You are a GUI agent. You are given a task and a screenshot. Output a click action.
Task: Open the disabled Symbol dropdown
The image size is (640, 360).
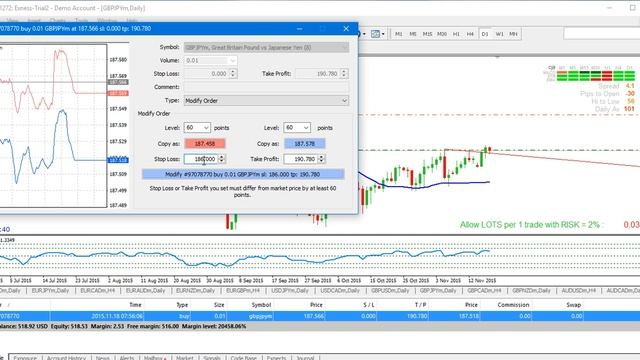[266, 47]
